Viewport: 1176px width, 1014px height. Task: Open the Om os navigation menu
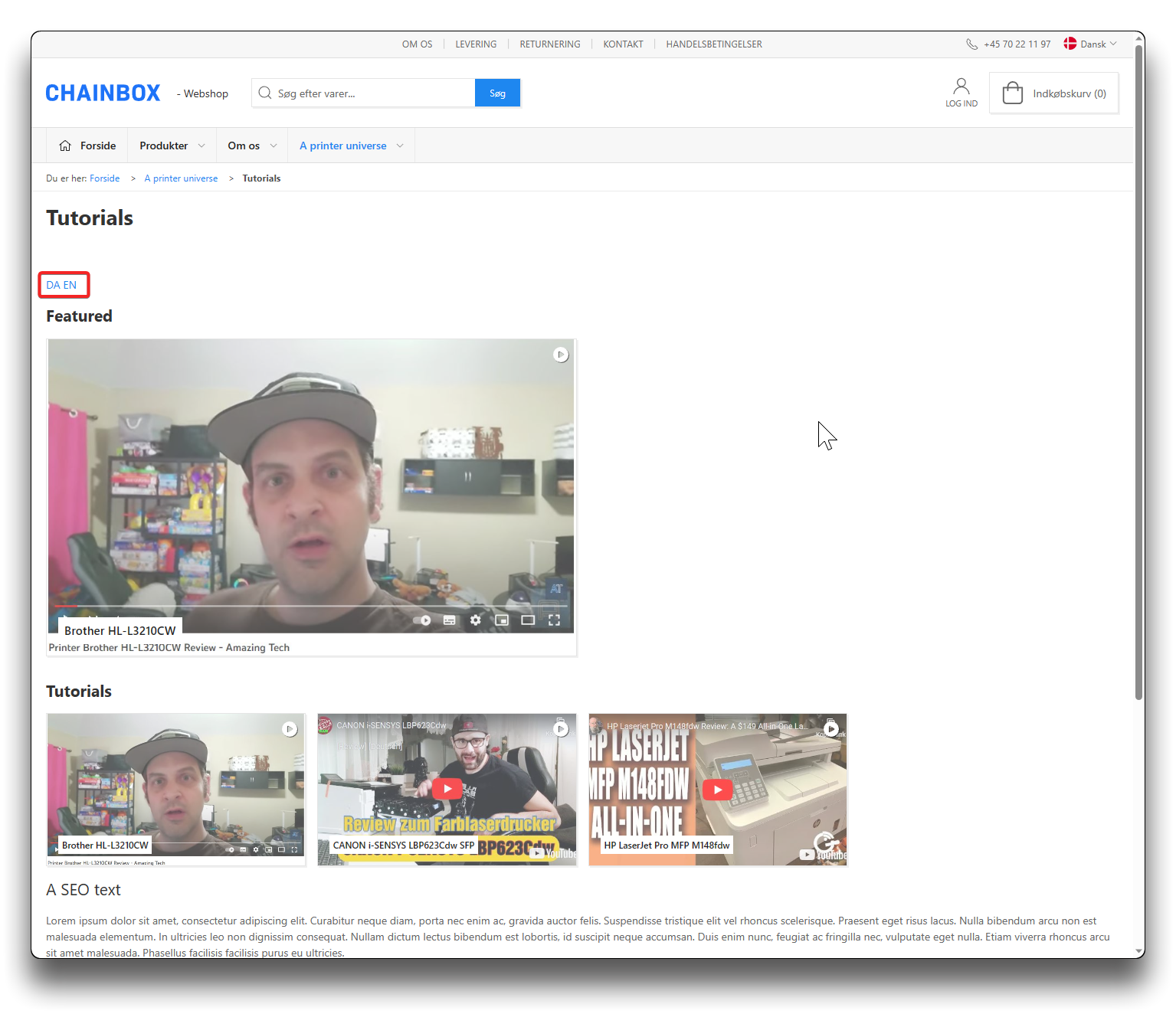[x=251, y=146]
